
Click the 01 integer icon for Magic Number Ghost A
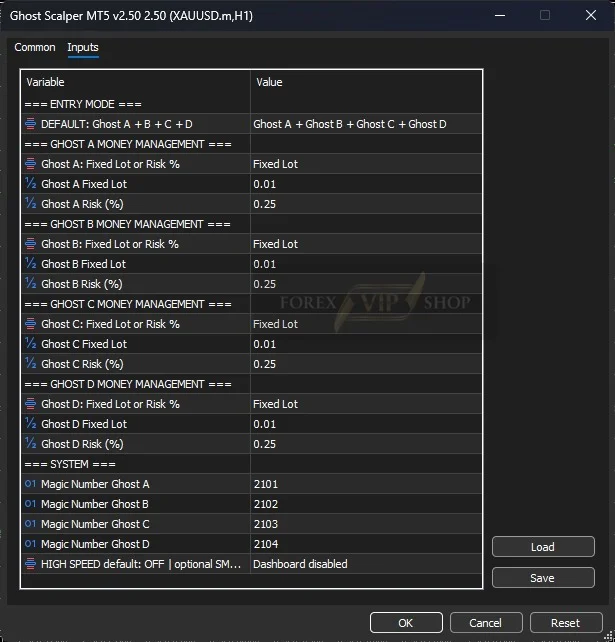[x=30, y=484]
